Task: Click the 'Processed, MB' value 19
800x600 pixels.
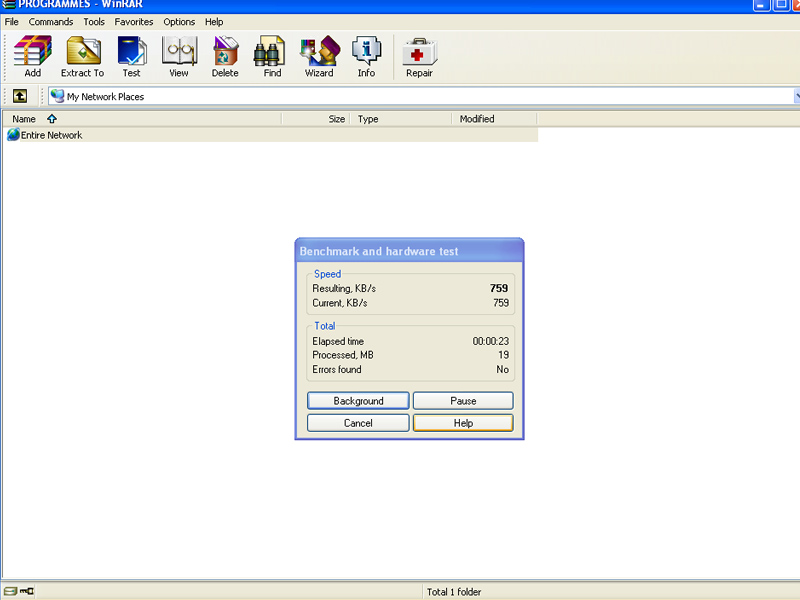Action: 504,355
